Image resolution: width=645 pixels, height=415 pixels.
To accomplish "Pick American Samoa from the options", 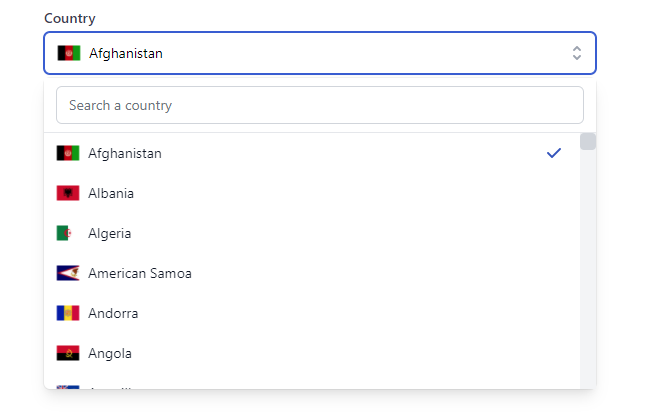I will [140, 273].
